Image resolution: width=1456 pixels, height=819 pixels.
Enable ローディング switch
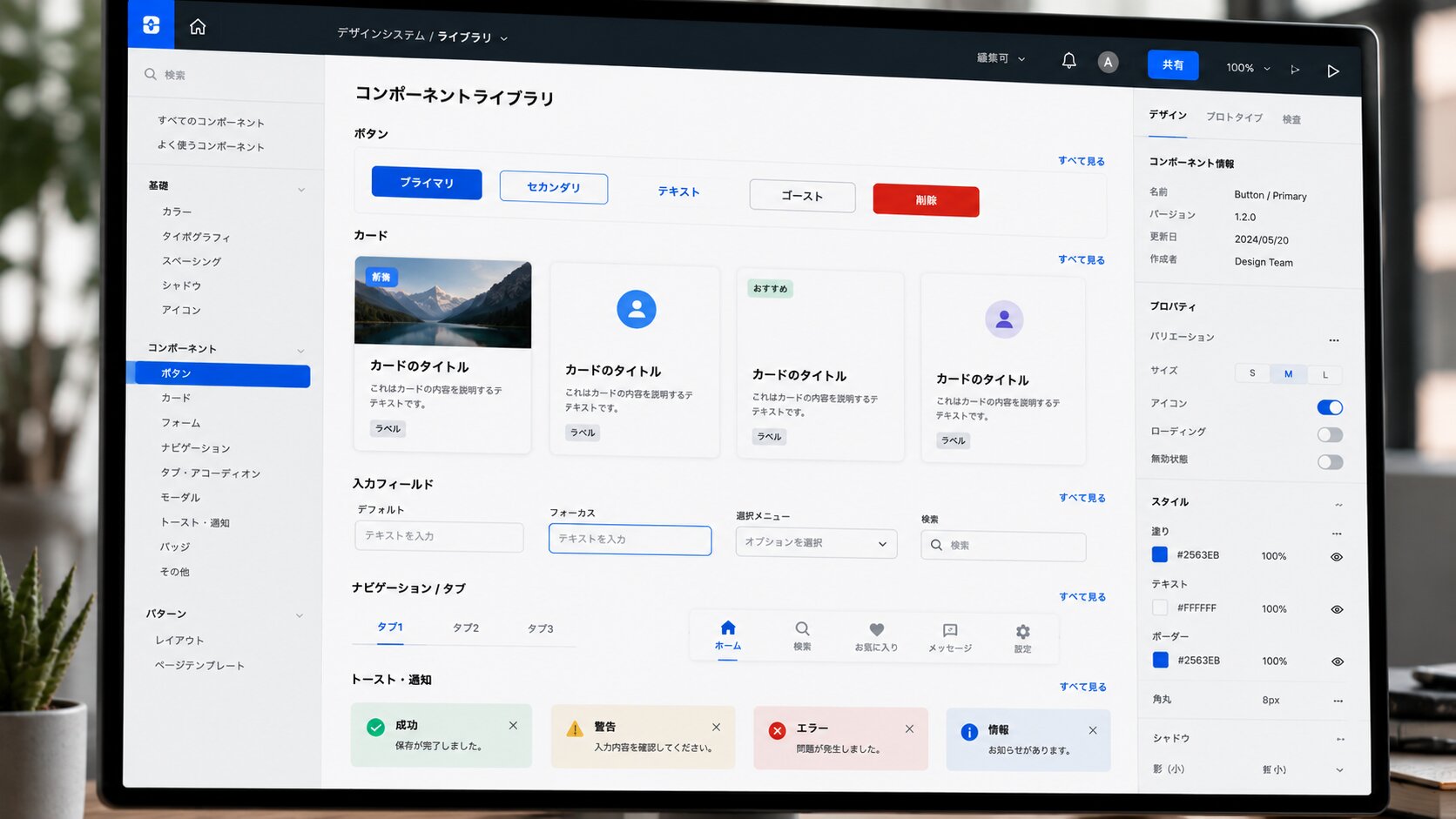(x=1330, y=434)
